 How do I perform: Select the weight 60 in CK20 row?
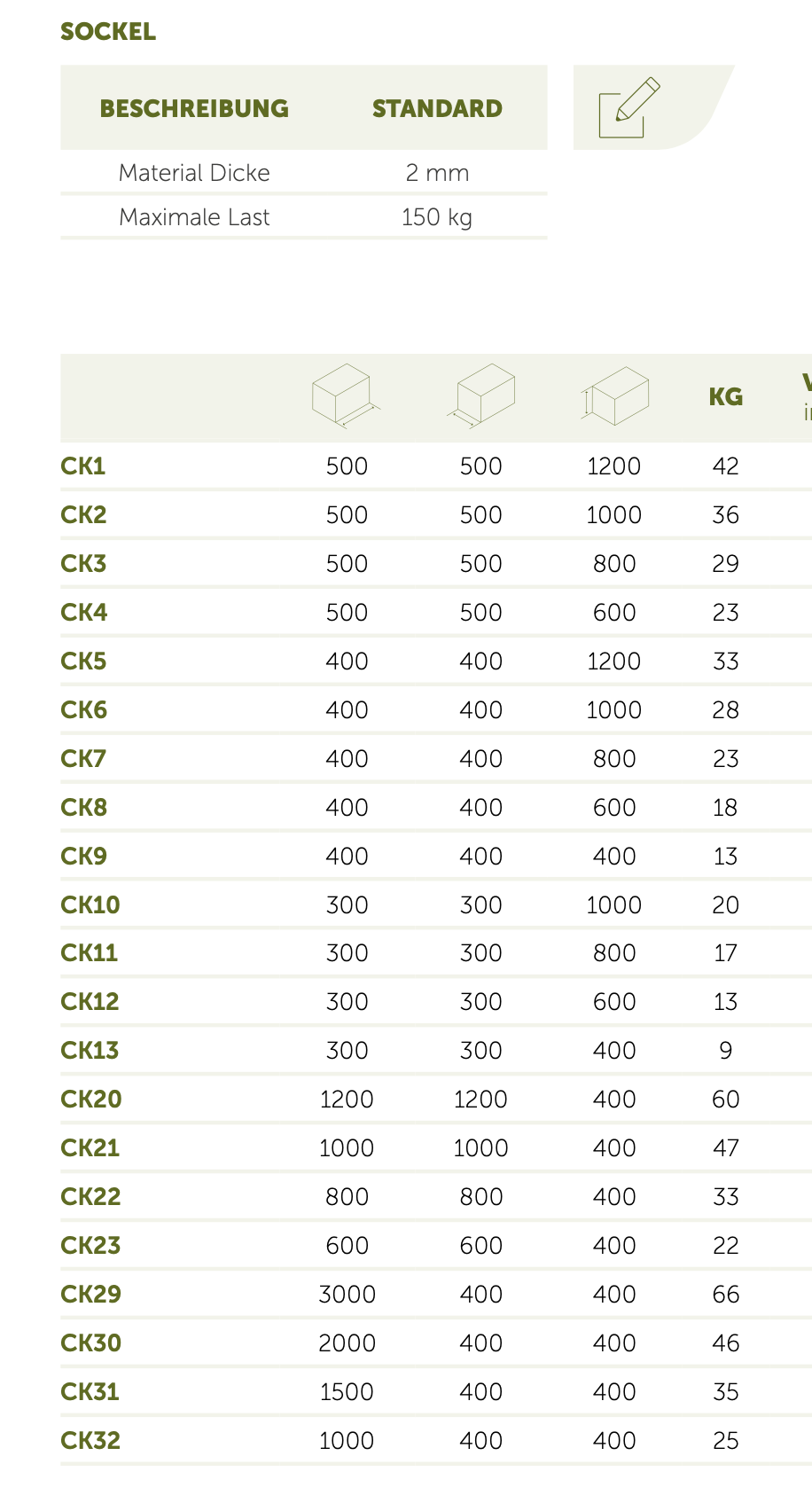(x=725, y=1100)
